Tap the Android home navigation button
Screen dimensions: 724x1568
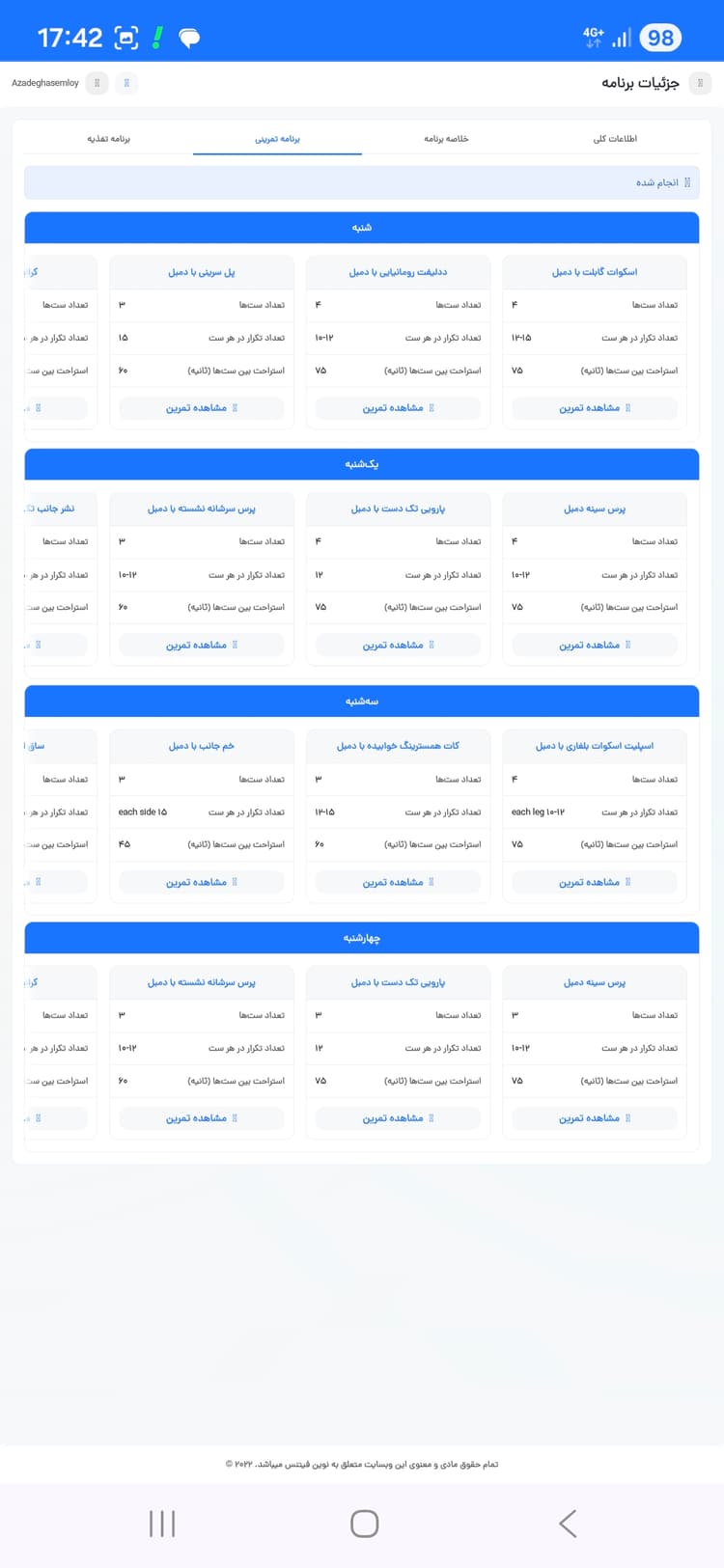(x=364, y=1524)
